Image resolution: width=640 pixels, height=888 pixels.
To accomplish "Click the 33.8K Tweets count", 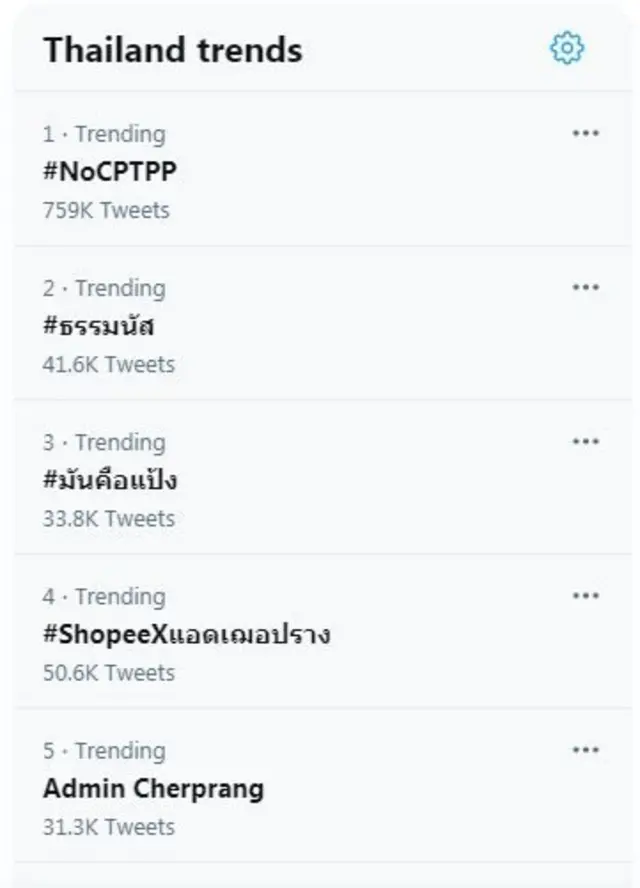I will pos(108,518).
